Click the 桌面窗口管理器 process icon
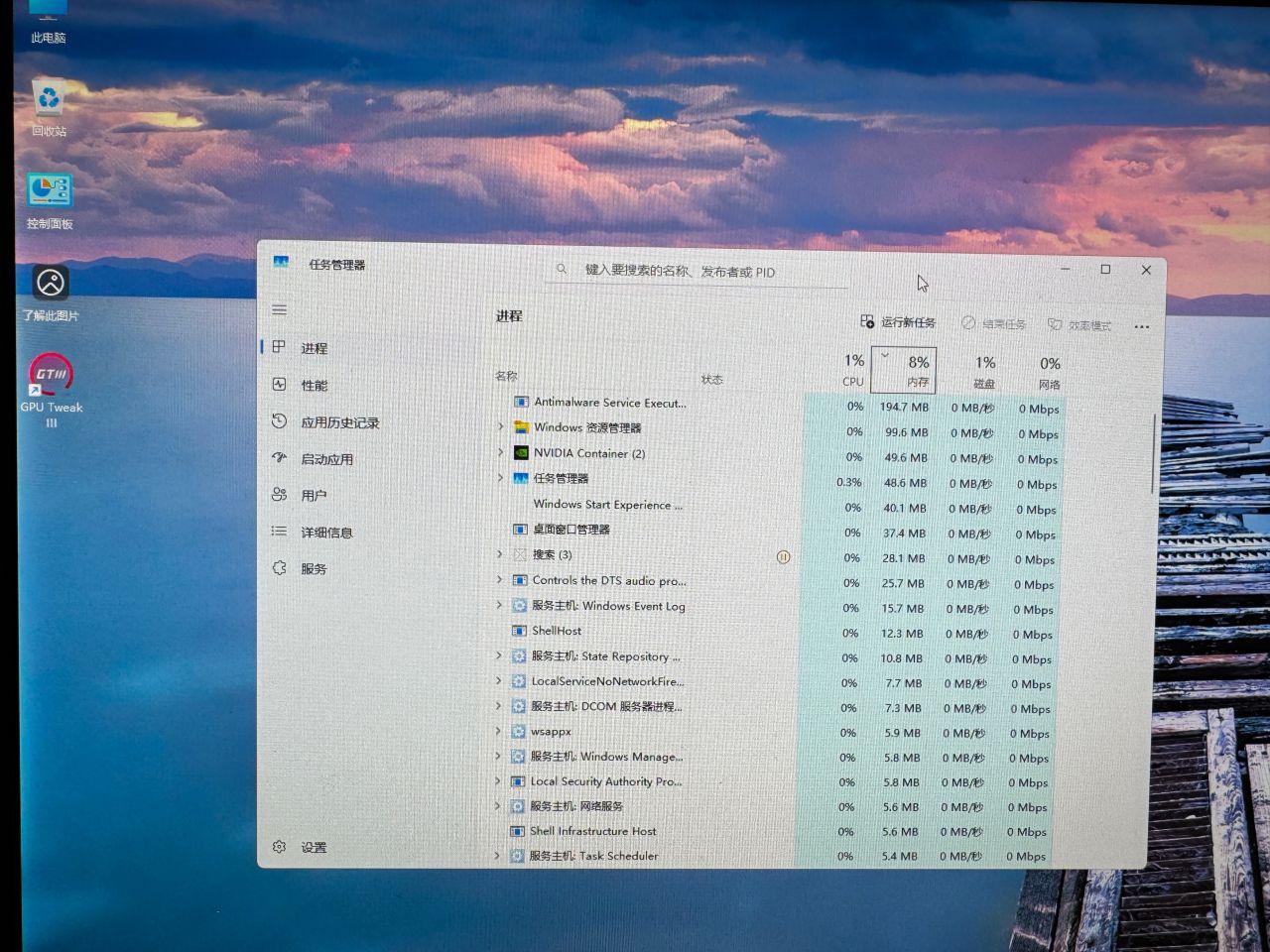This screenshot has height=952, width=1270. pyautogui.click(x=520, y=530)
